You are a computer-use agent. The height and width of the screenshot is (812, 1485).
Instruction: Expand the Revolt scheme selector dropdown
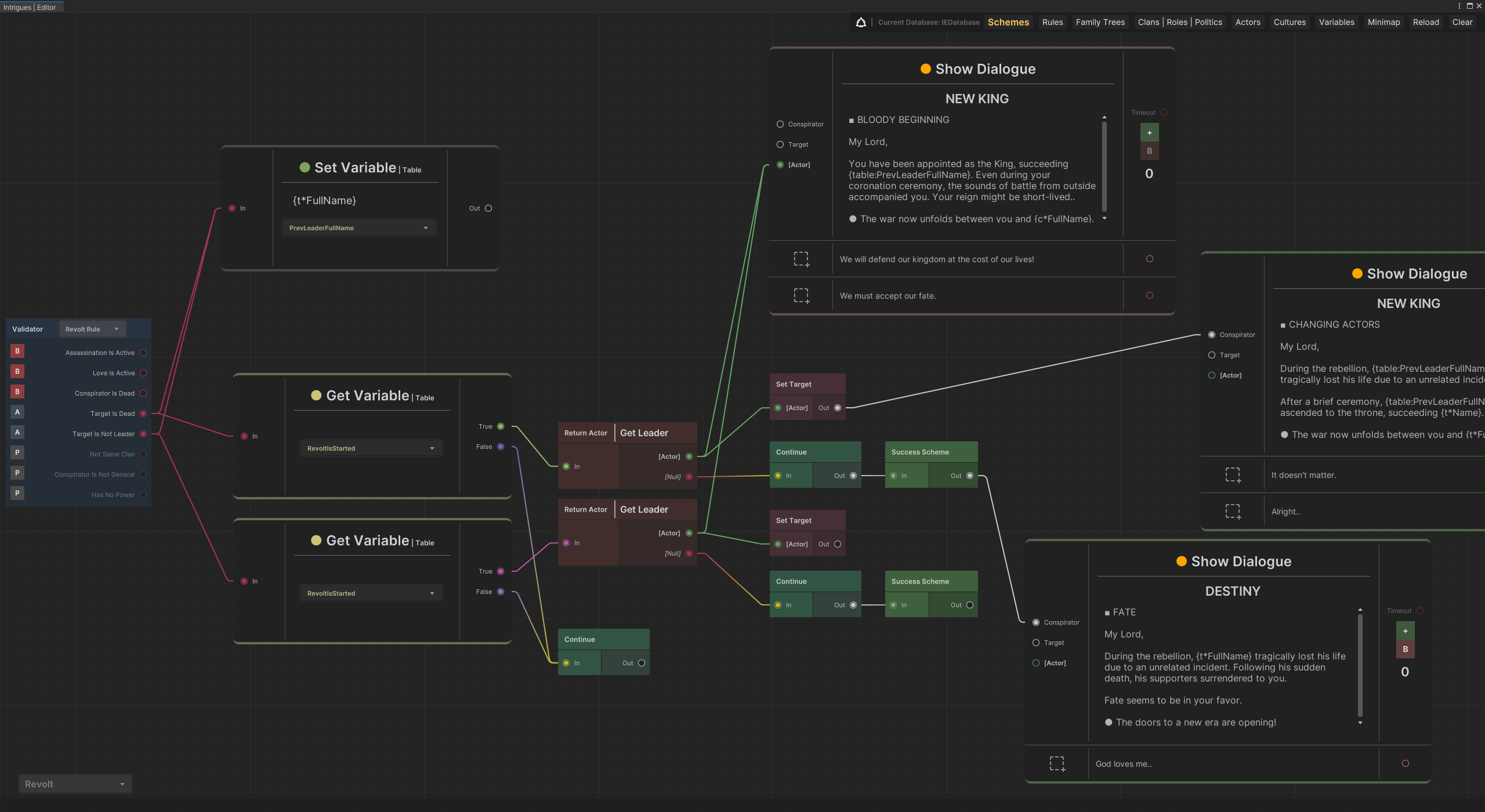75,784
